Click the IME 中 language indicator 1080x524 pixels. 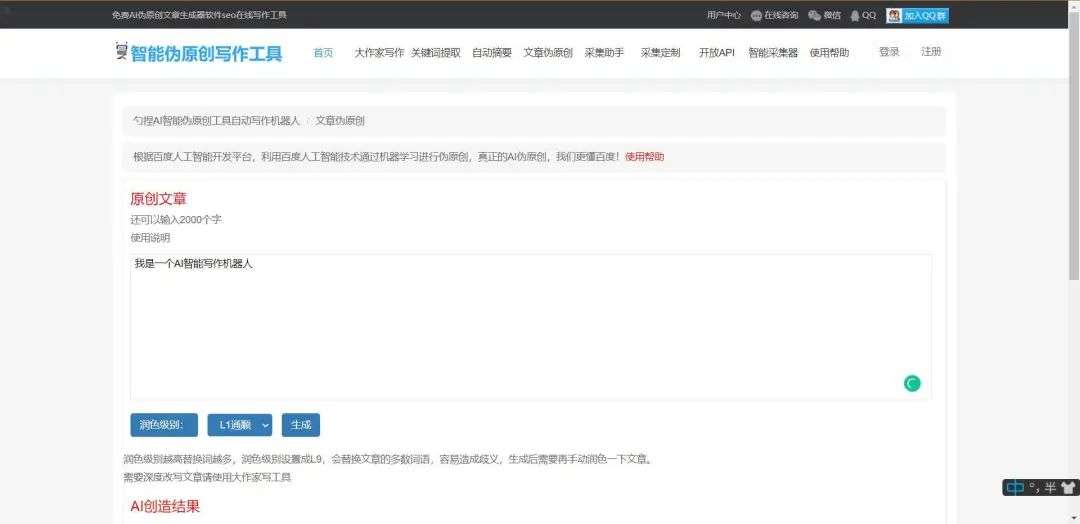click(1015, 488)
